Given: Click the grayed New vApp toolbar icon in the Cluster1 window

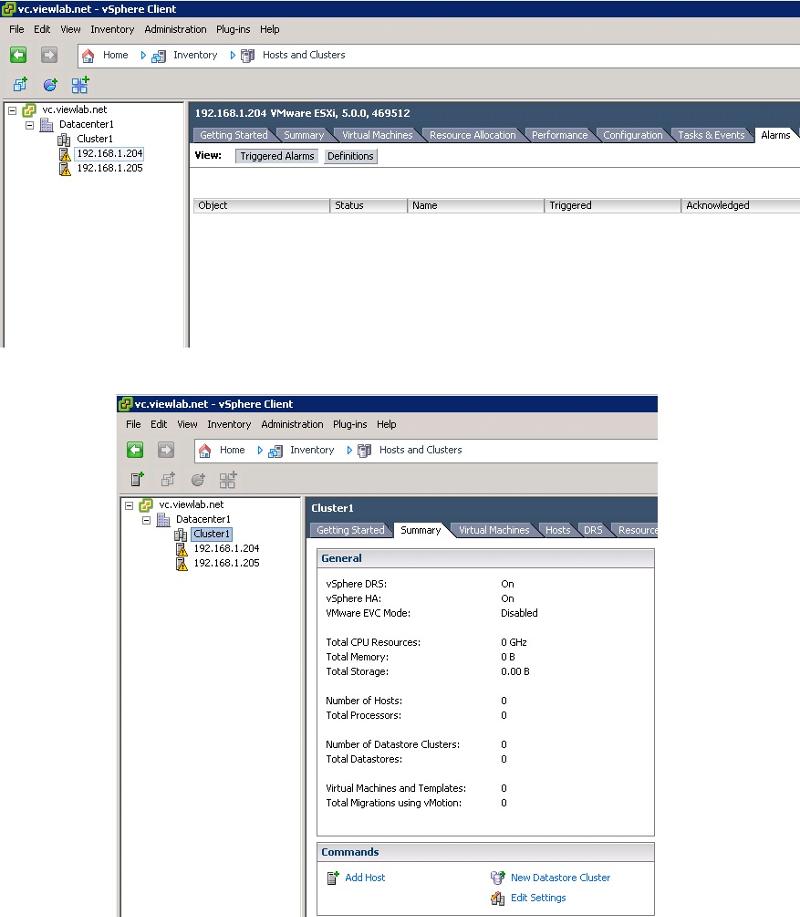Looking at the screenshot, I should point(228,480).
